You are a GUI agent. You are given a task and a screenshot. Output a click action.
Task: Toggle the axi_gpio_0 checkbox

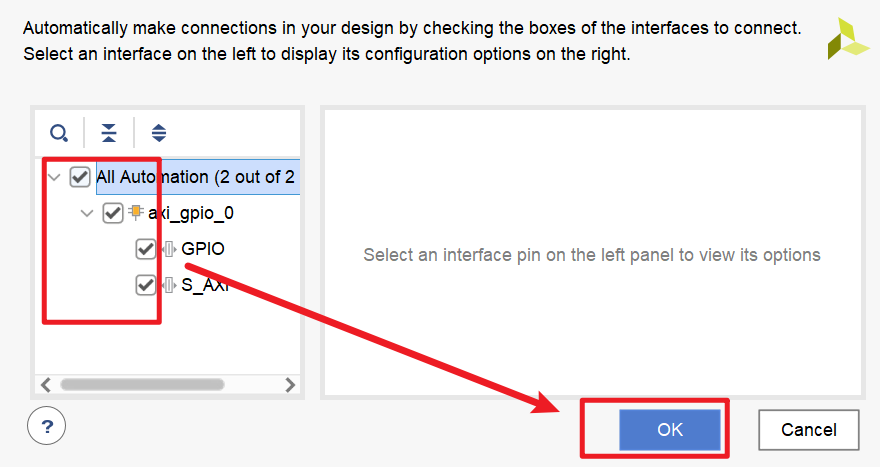(x=113, y=213)
